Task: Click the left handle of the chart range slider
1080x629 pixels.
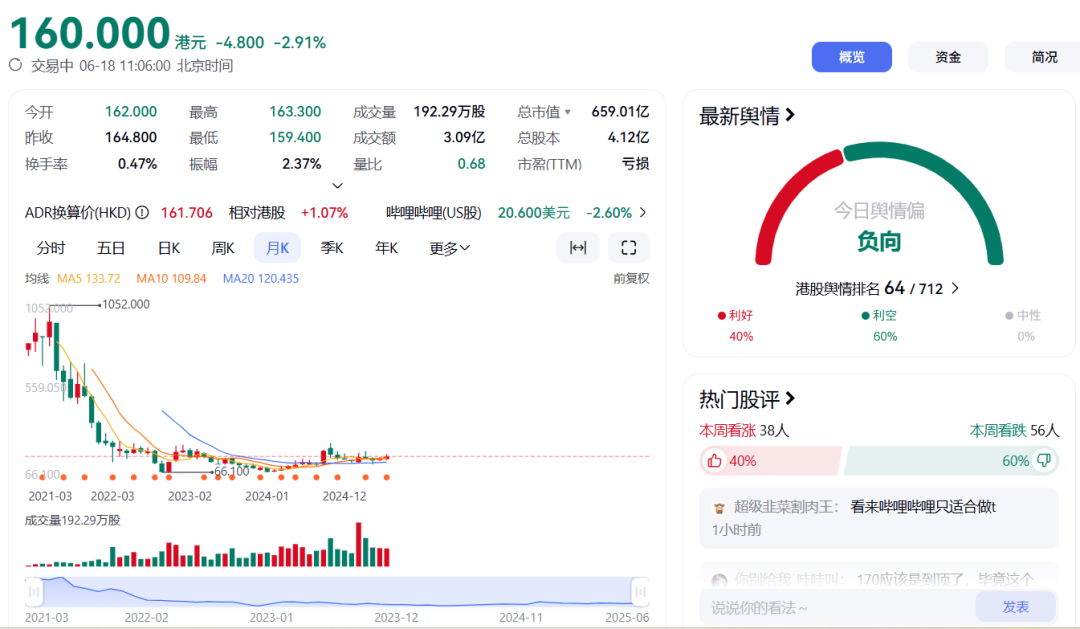Action: click(x=35, y=592)
